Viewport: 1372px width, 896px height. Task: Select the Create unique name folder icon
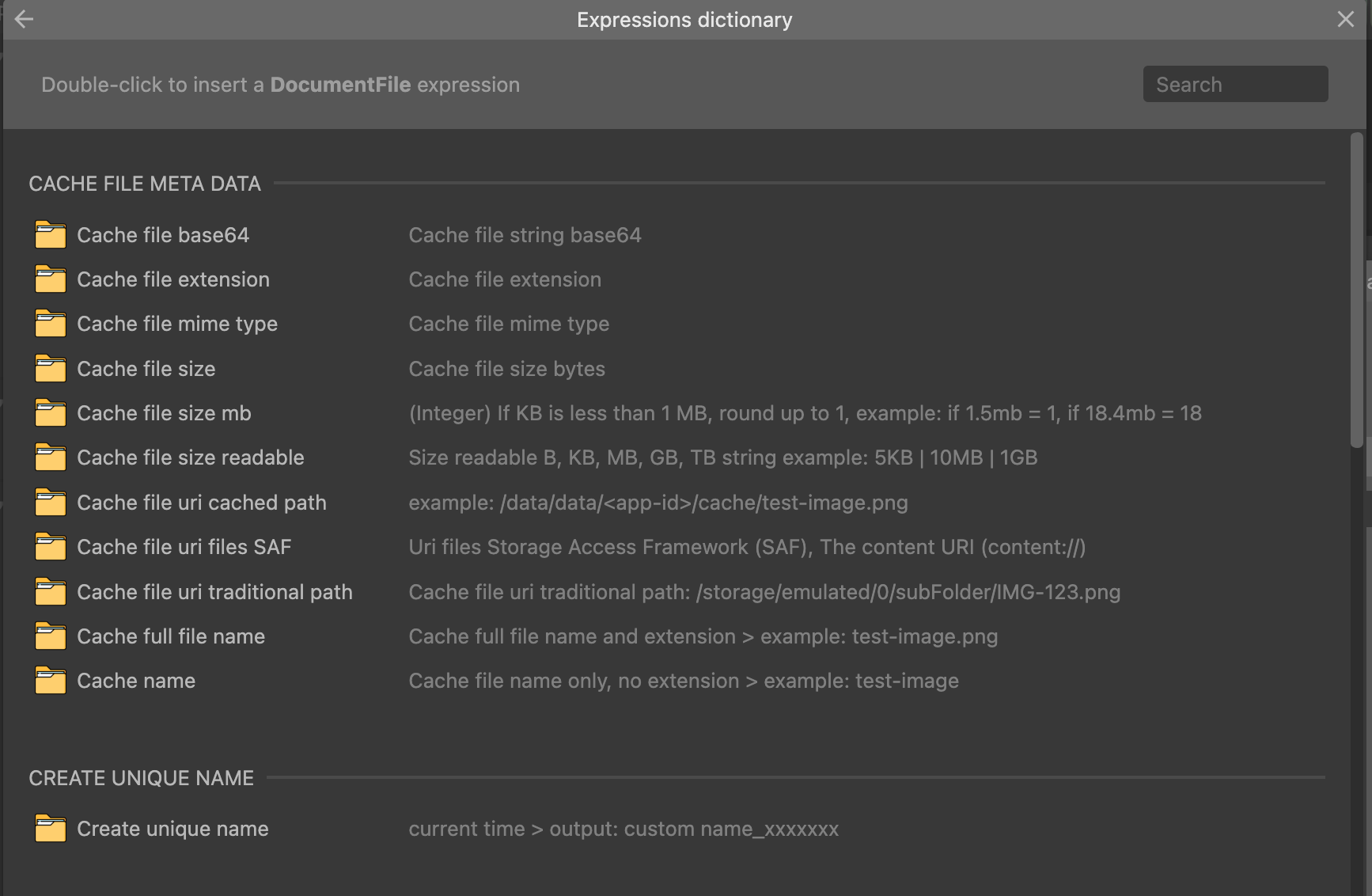[51, 829]
